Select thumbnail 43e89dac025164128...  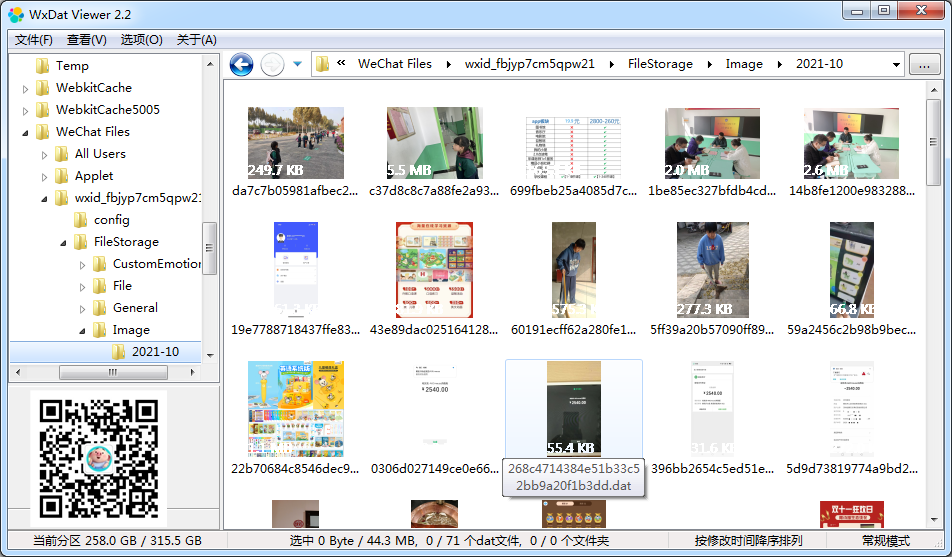[x=435, y=270]
